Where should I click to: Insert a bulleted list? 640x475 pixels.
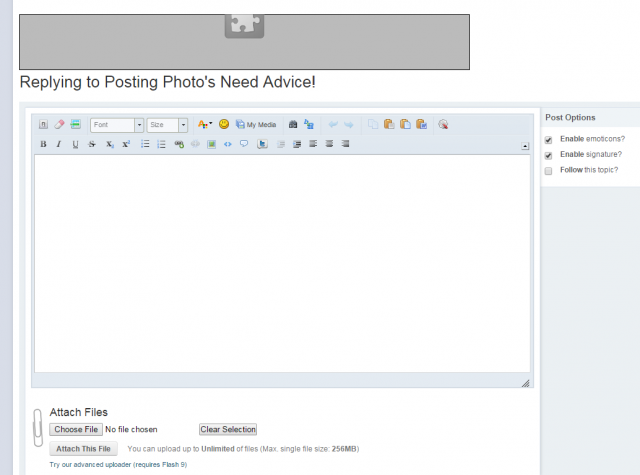click(x=145, y=144)
